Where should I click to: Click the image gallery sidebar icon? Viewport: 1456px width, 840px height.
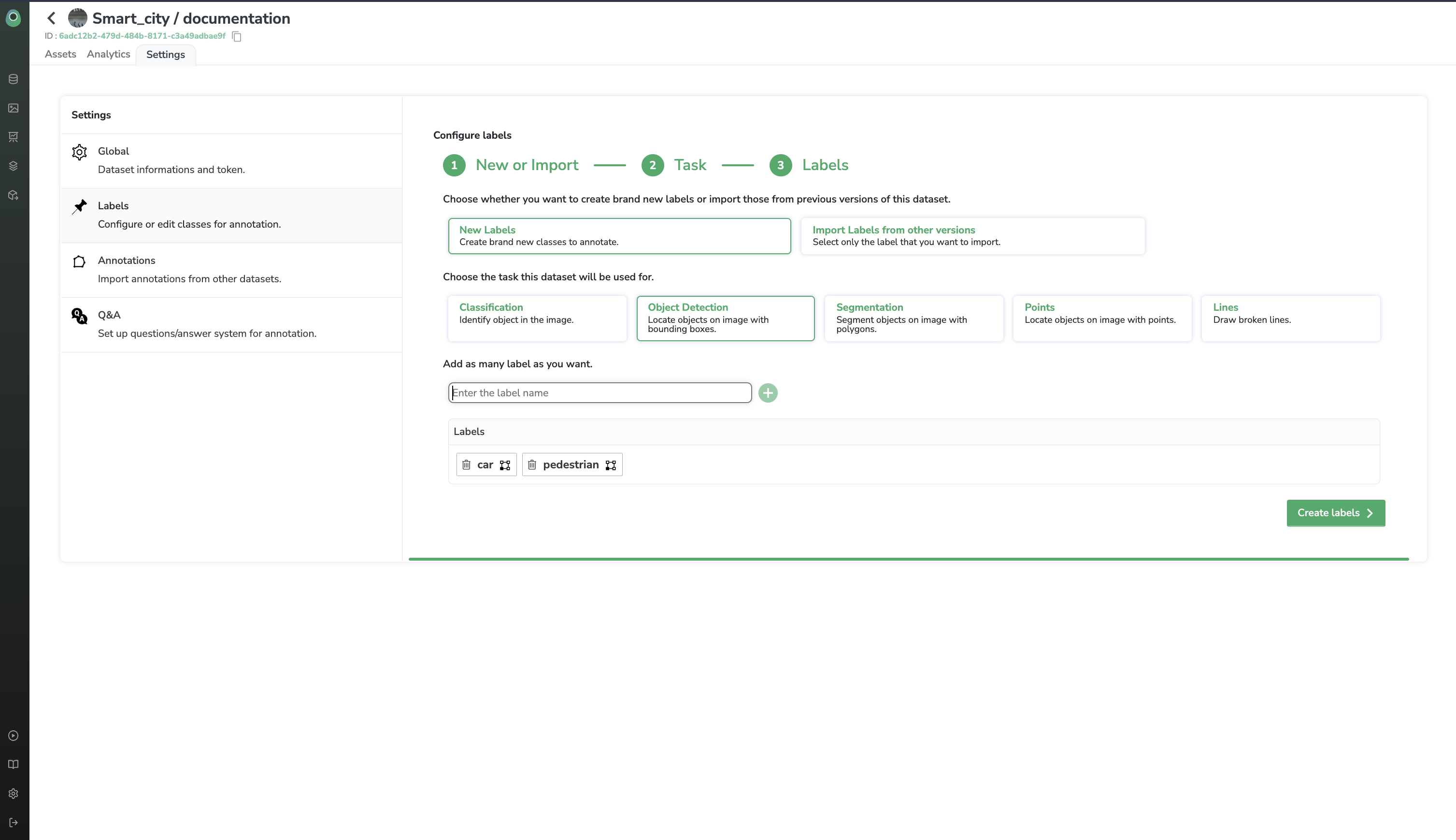13,108
